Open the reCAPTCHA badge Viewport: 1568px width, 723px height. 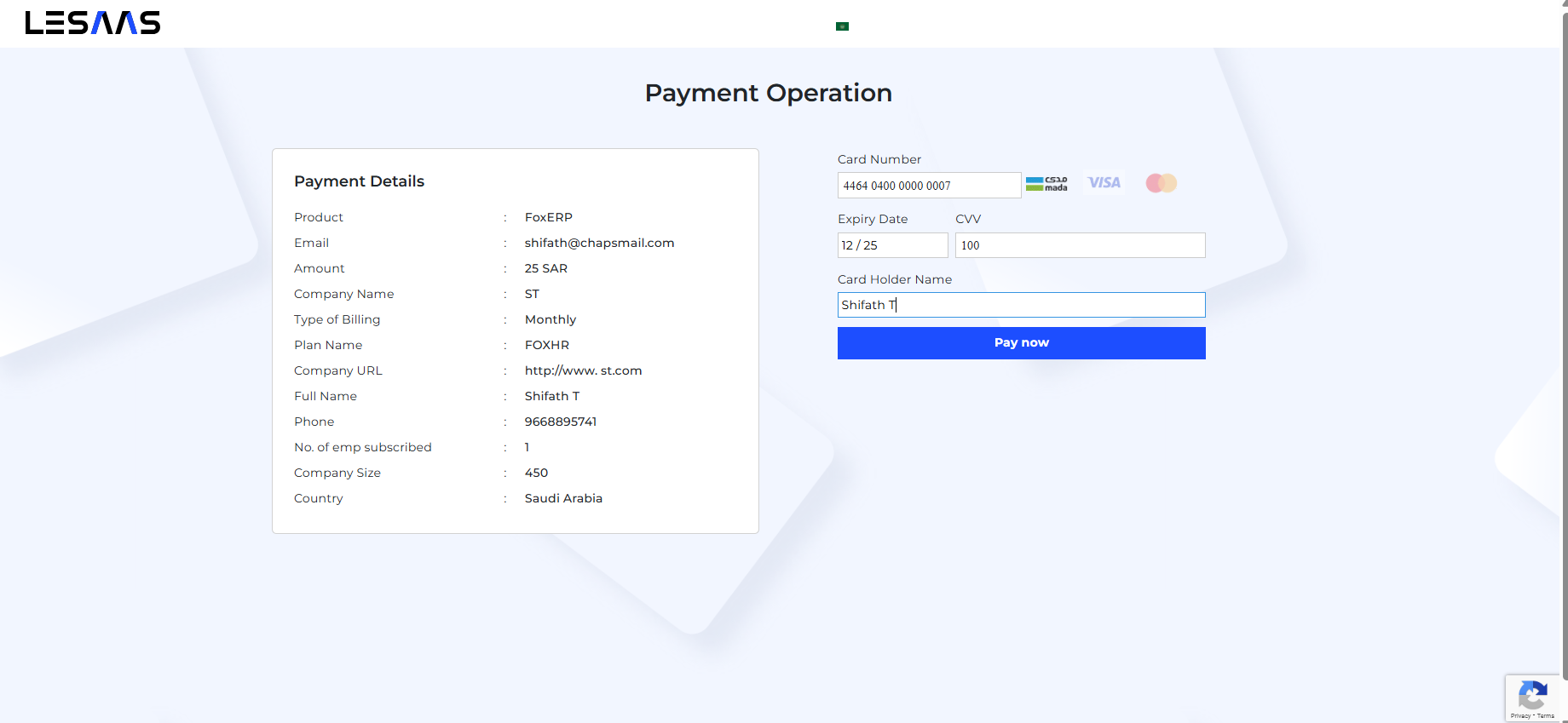(x=1532, y=697)
